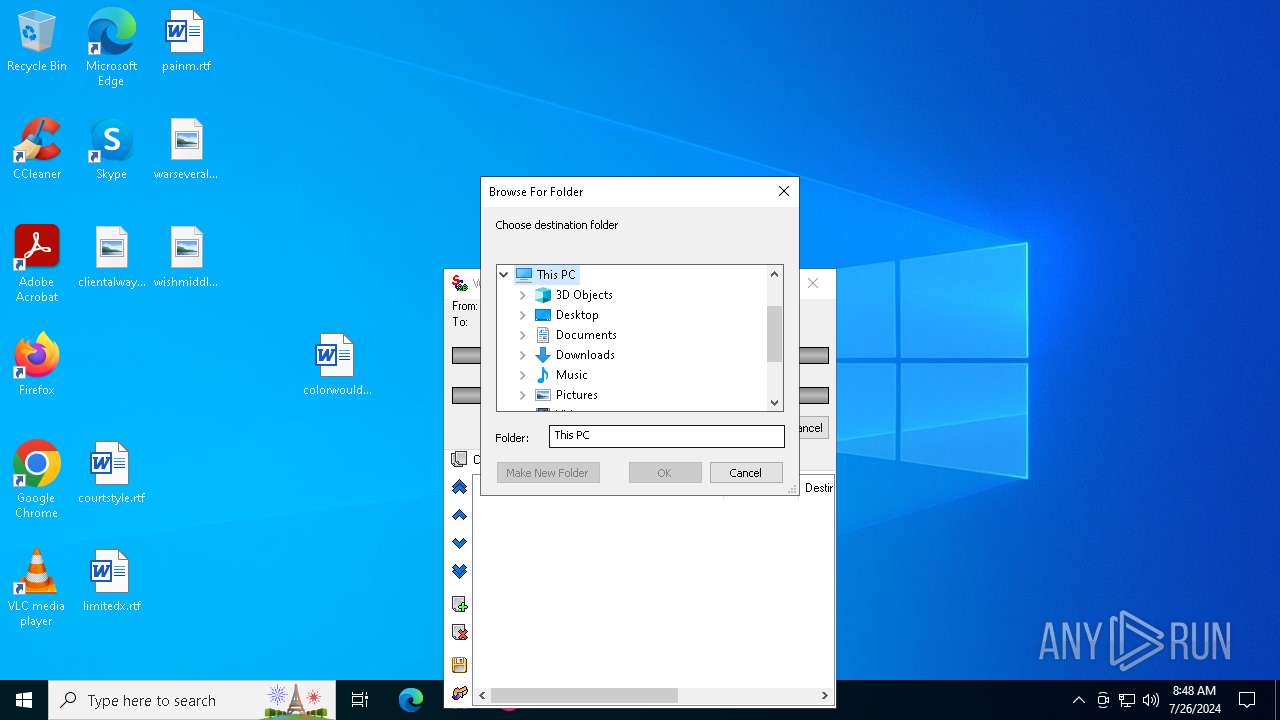1280x720 pixels.
Task: Click the copy list pages icon above the arrows
Action: (x=459, y=459)
